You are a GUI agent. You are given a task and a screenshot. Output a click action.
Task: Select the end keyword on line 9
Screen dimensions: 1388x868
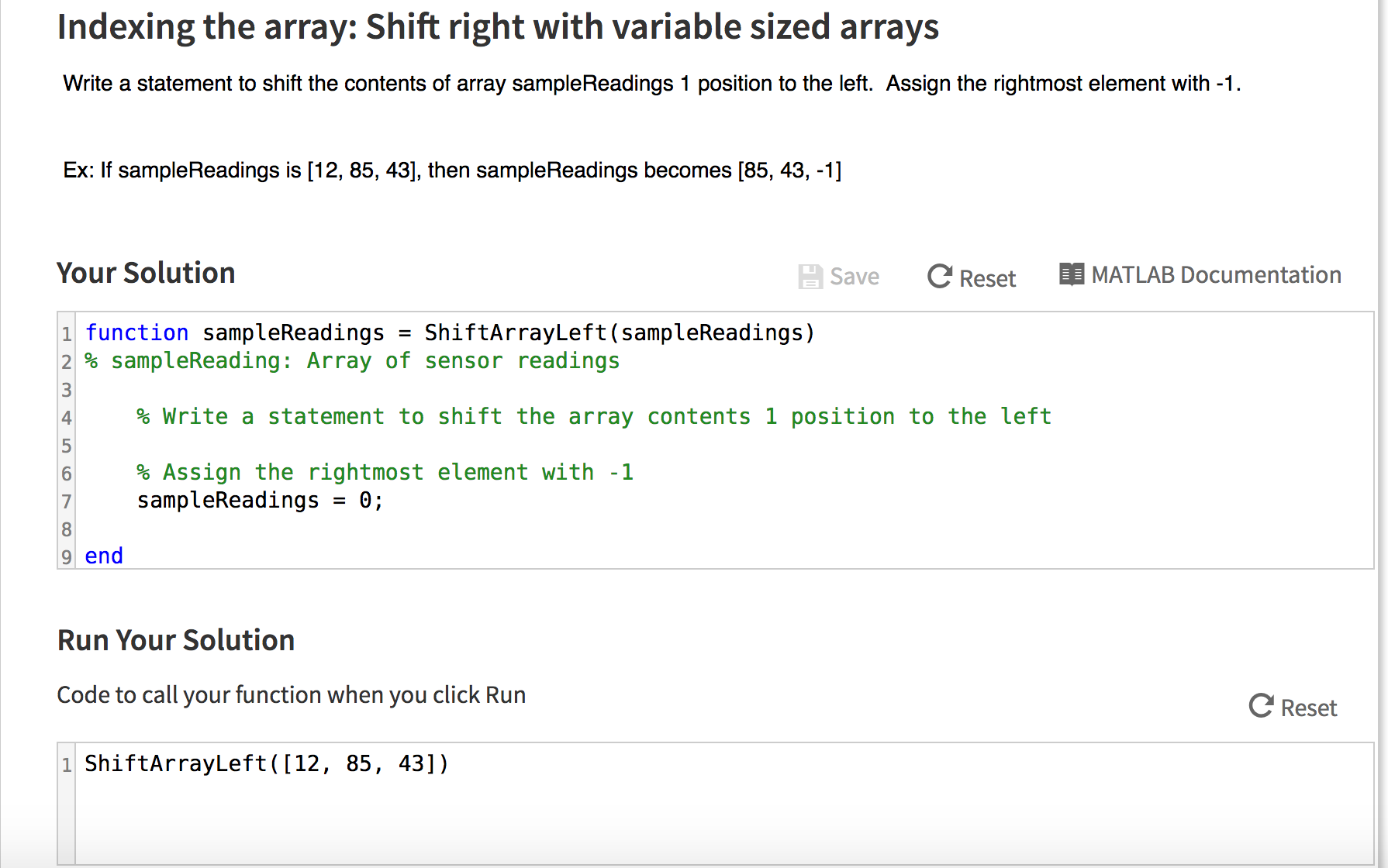click(103, 555)
